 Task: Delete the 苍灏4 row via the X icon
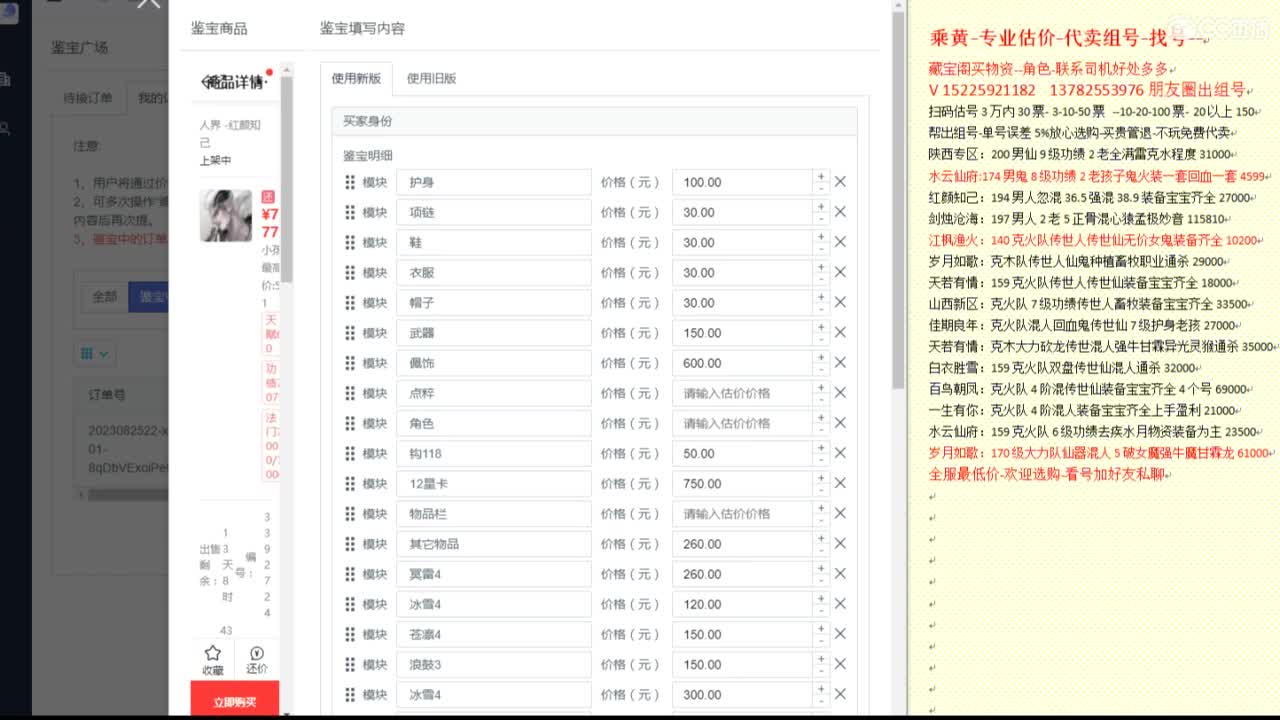(x=840, y=634)
